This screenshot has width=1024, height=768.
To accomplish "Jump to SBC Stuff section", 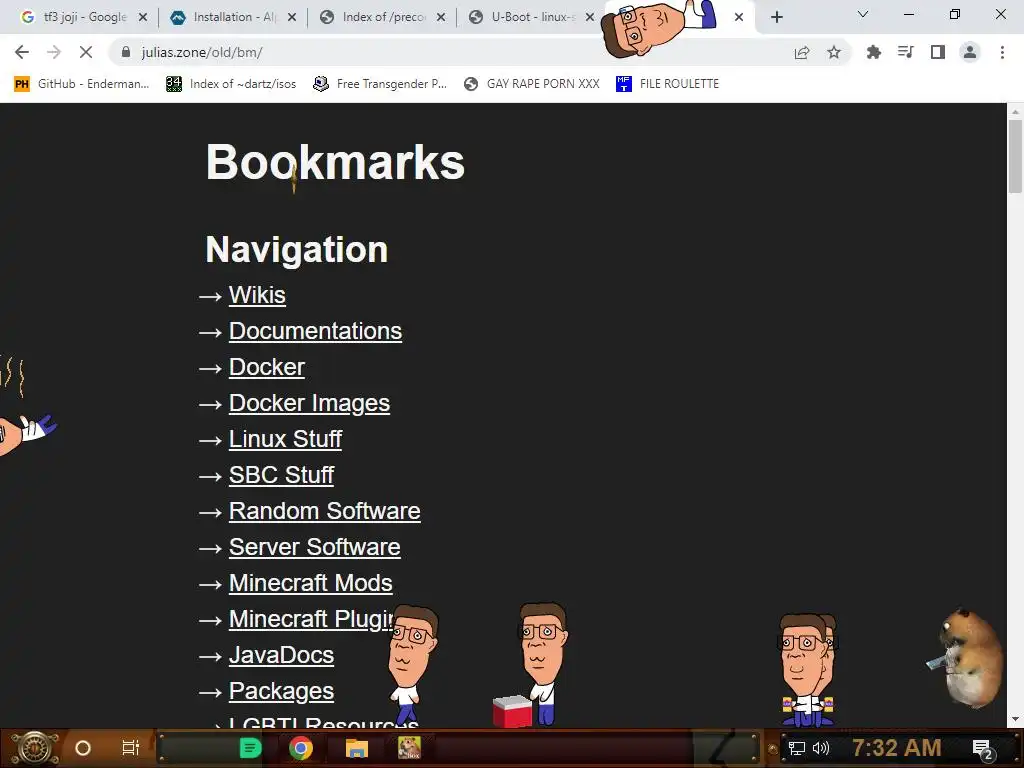I will 281,475.
